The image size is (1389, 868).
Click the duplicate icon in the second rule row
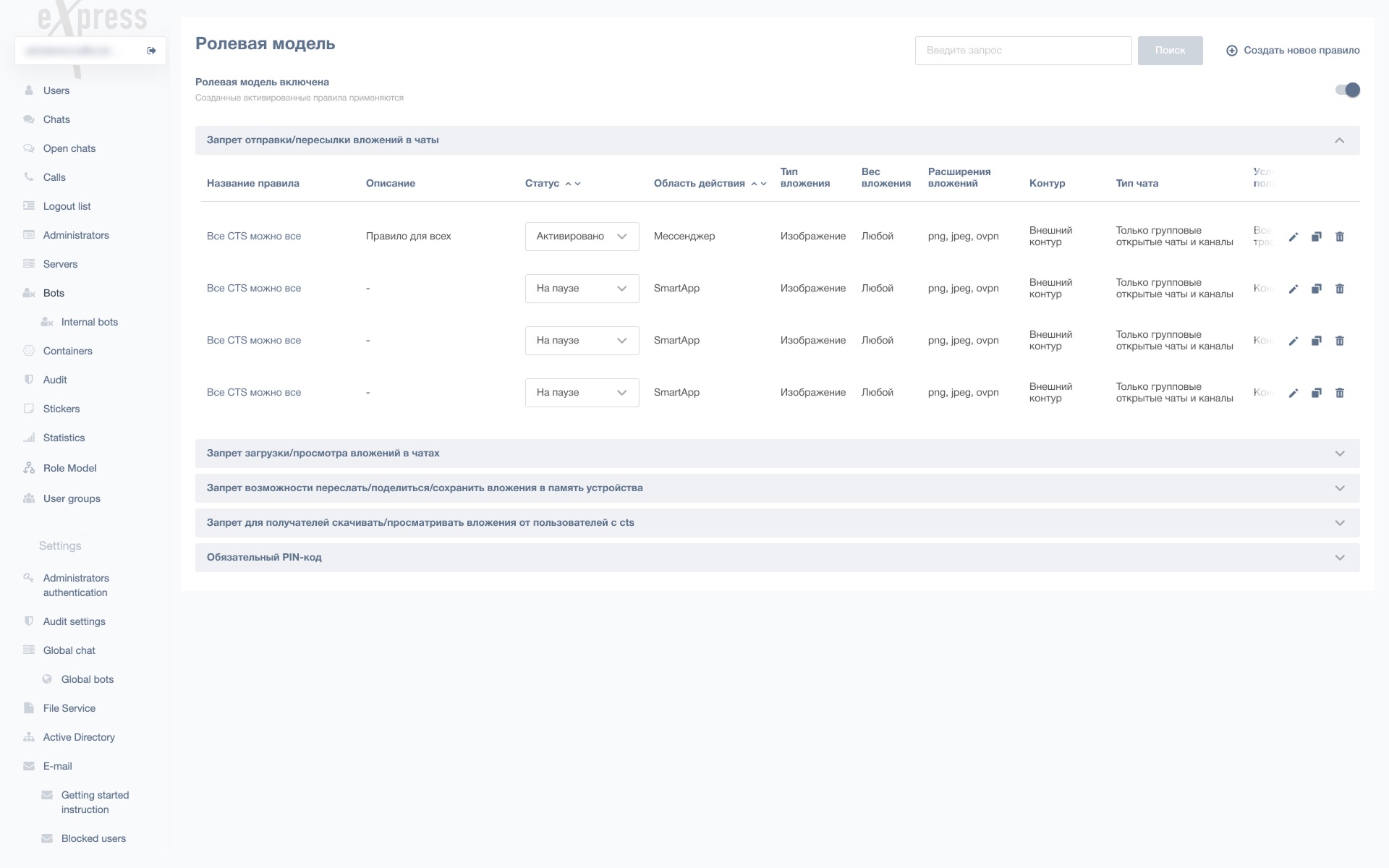[1317, 289]
